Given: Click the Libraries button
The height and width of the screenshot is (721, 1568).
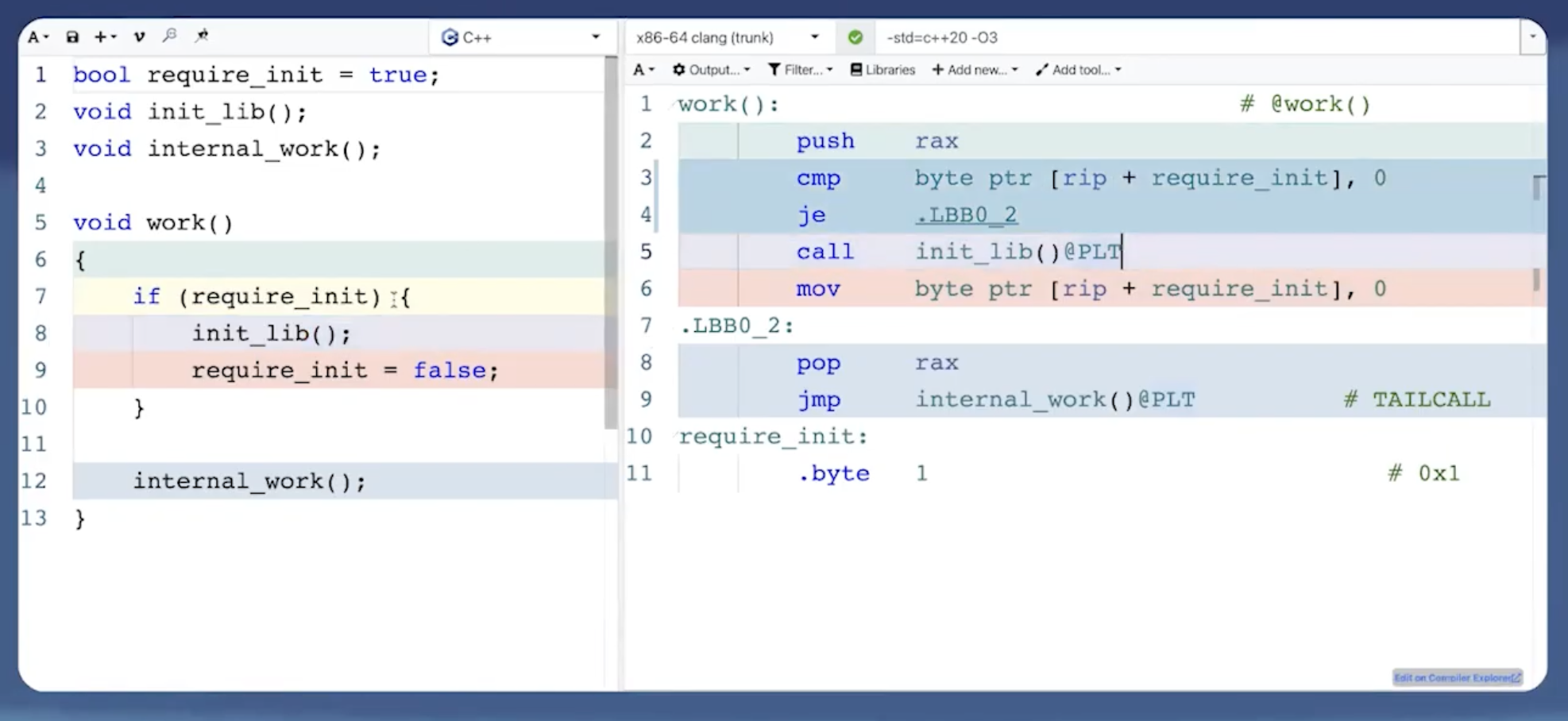Looking at the screenshot, I should (x=882, y=70).
